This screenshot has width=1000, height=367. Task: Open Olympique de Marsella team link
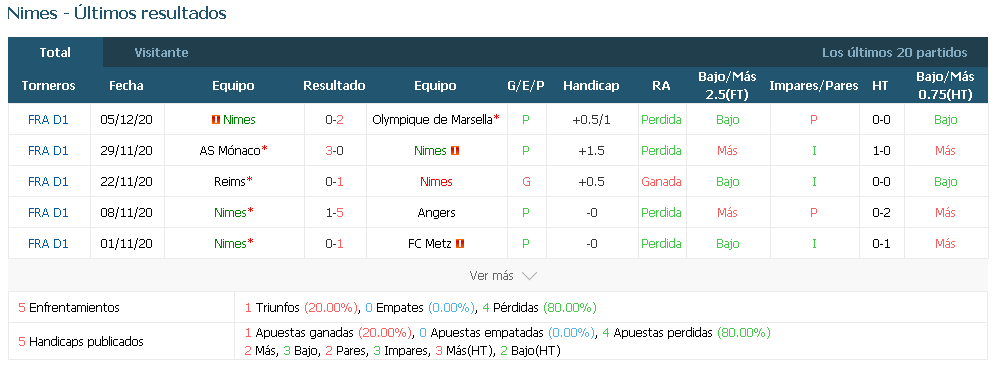point(432,120)
